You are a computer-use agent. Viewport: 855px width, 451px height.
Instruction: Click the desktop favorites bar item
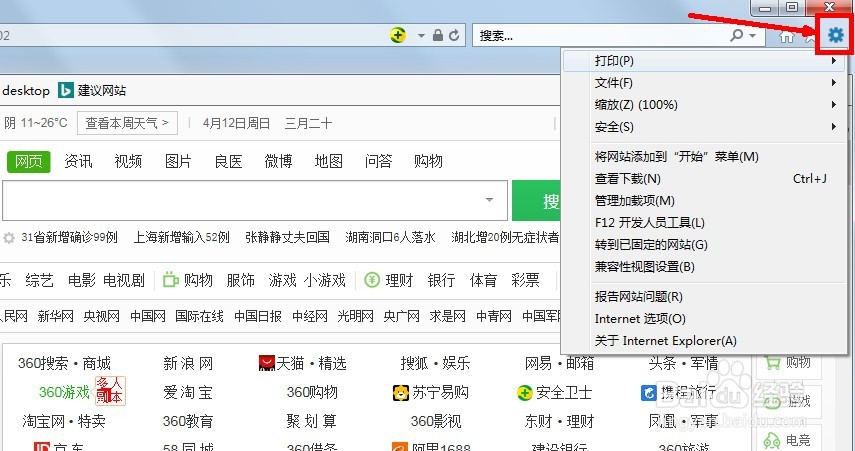pos(26,91)
